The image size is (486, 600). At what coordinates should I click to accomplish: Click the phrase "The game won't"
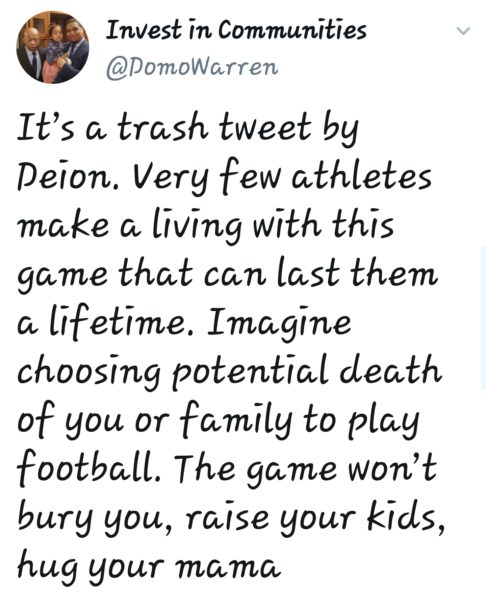pyautogui.click(x=305, y=467)
